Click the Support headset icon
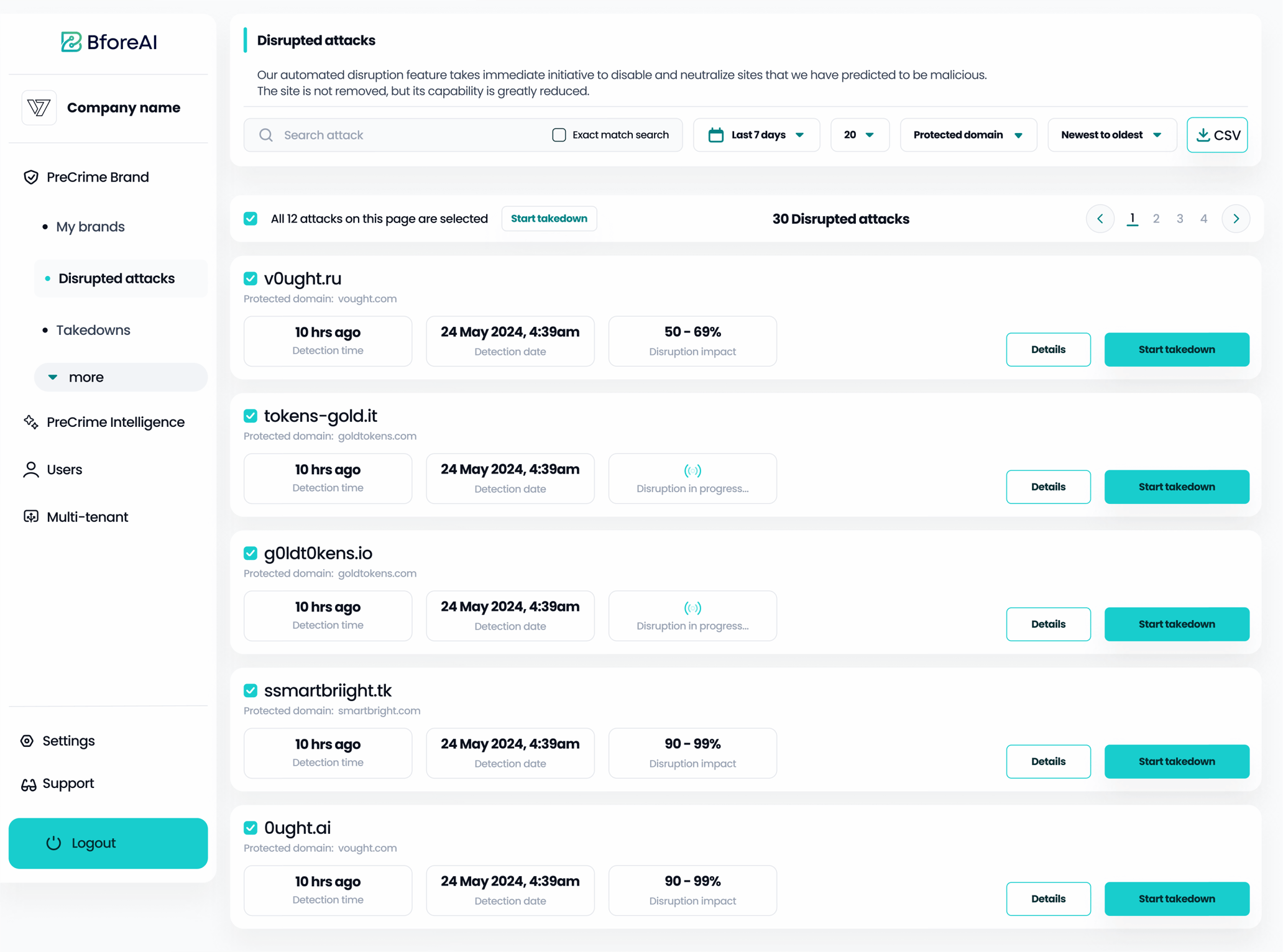 (x=29, y=784)
